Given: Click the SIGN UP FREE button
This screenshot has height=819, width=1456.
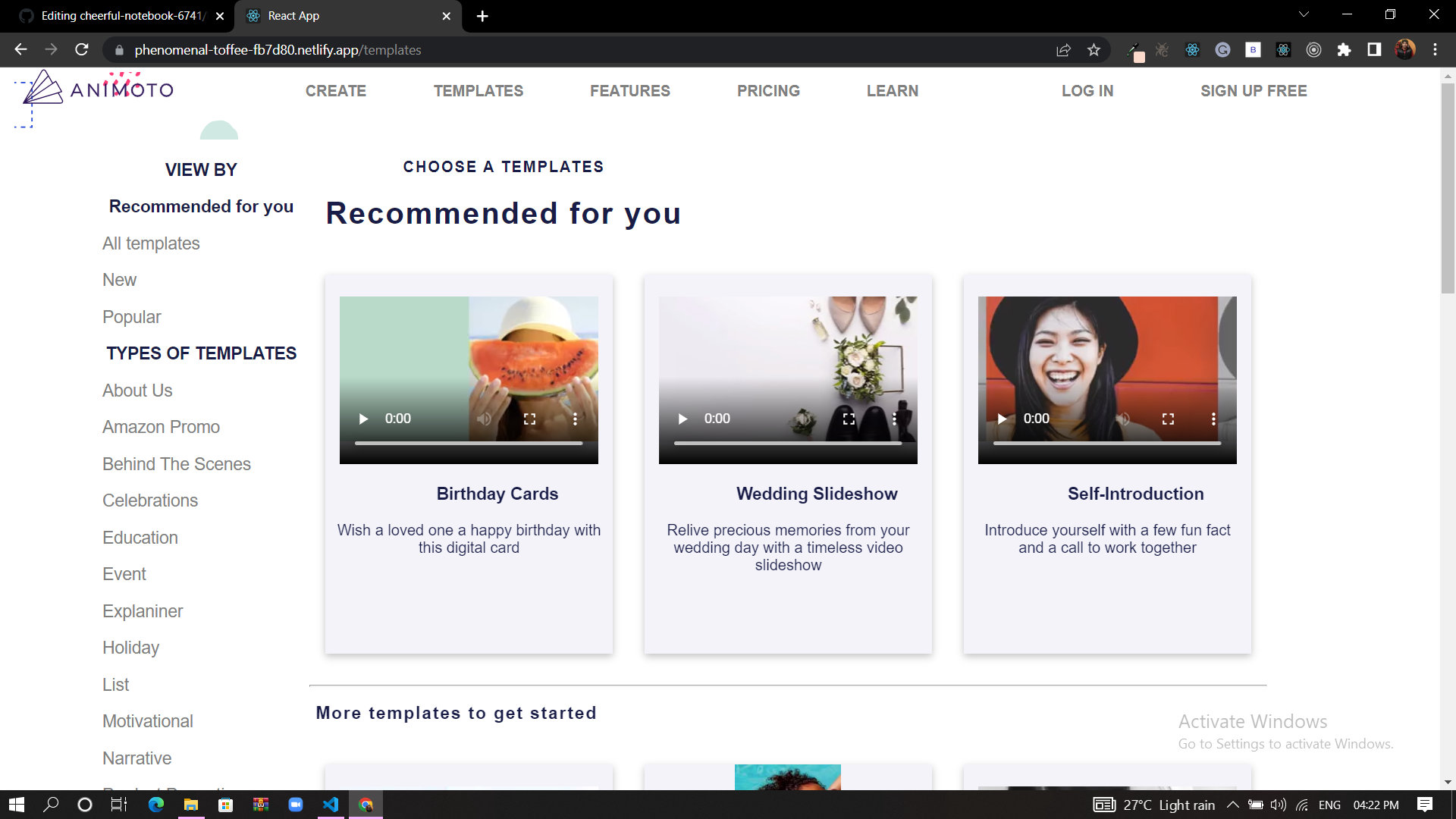Looking at the screenshot, I should [x=1254, y=90].
